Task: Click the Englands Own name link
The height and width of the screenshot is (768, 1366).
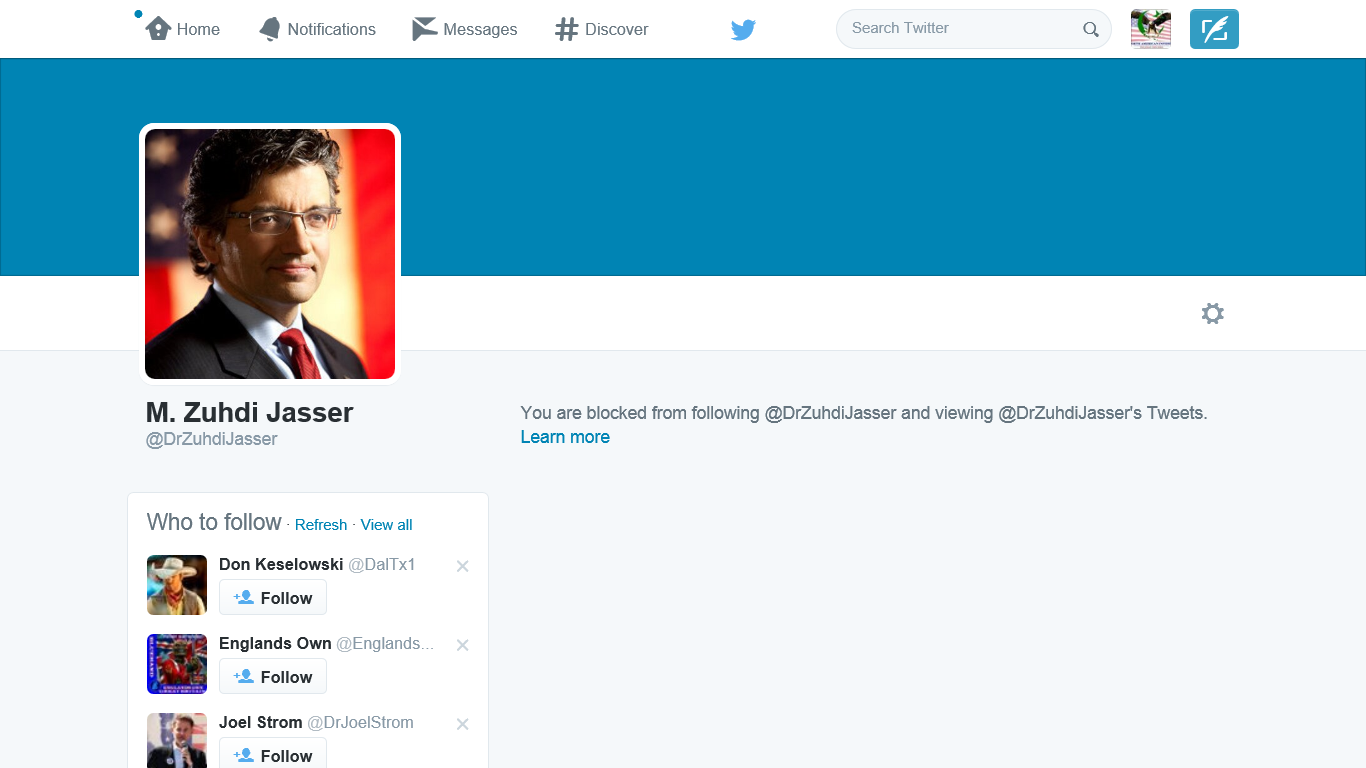Action: point(275,644)
